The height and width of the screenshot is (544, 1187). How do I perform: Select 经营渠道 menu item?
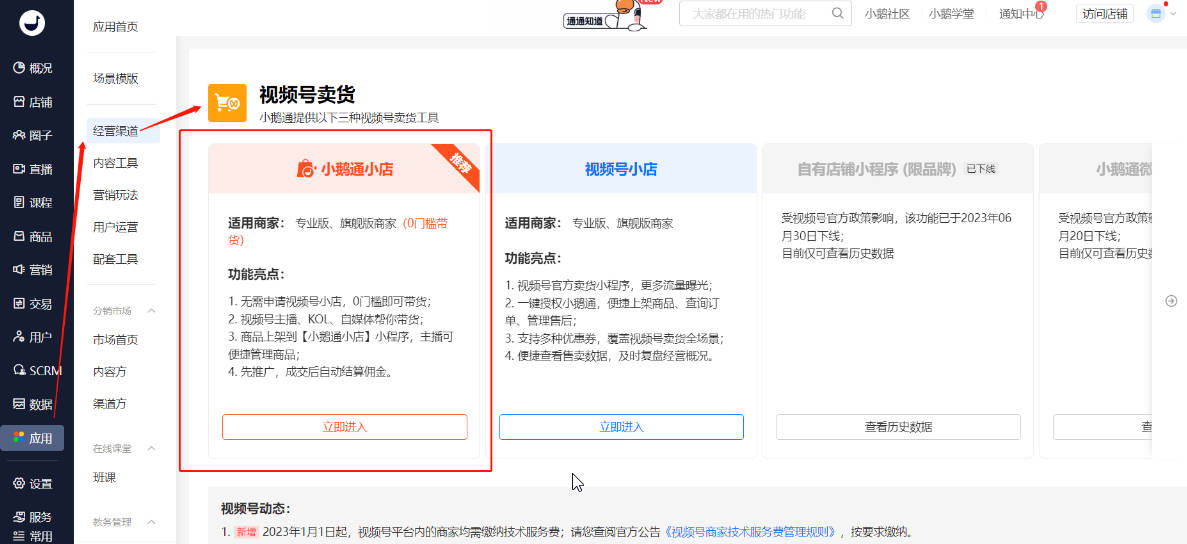(x=123, y=130)
